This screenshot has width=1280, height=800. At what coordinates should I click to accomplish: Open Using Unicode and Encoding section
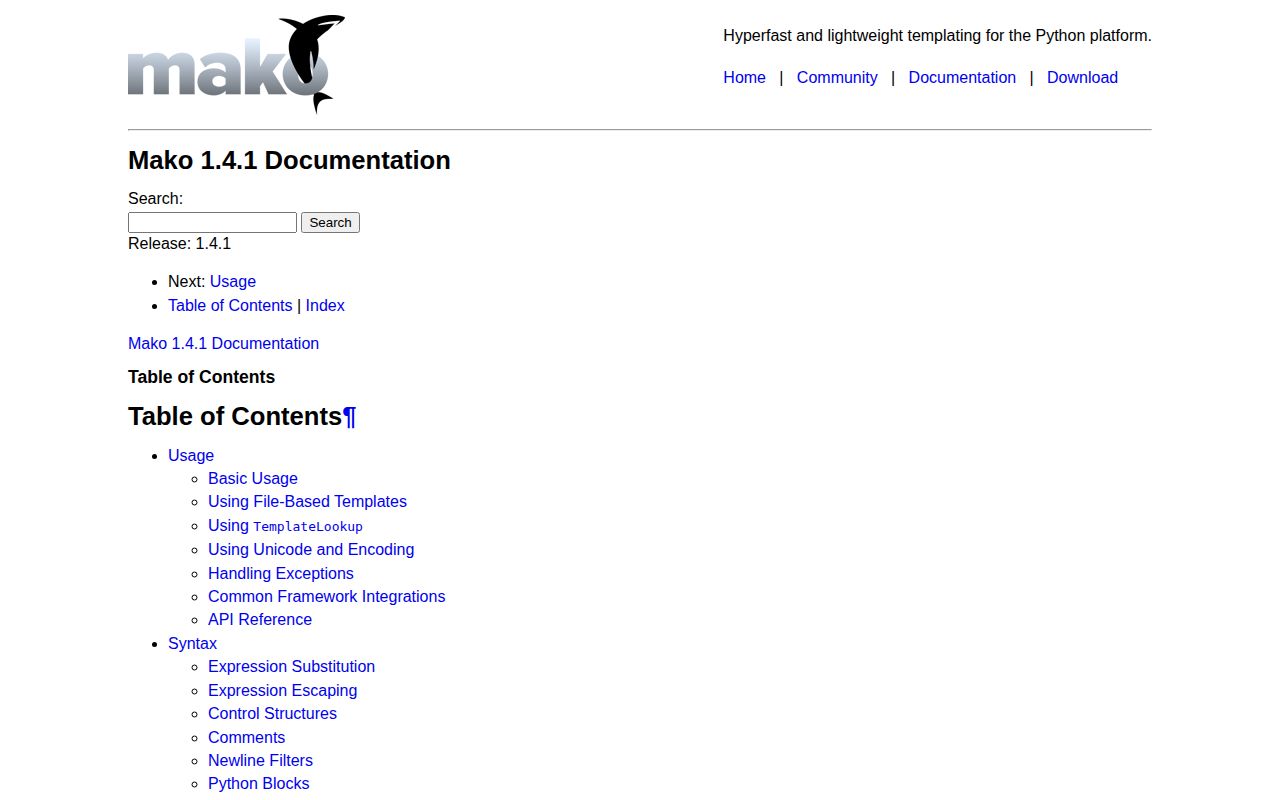point(311,549)
